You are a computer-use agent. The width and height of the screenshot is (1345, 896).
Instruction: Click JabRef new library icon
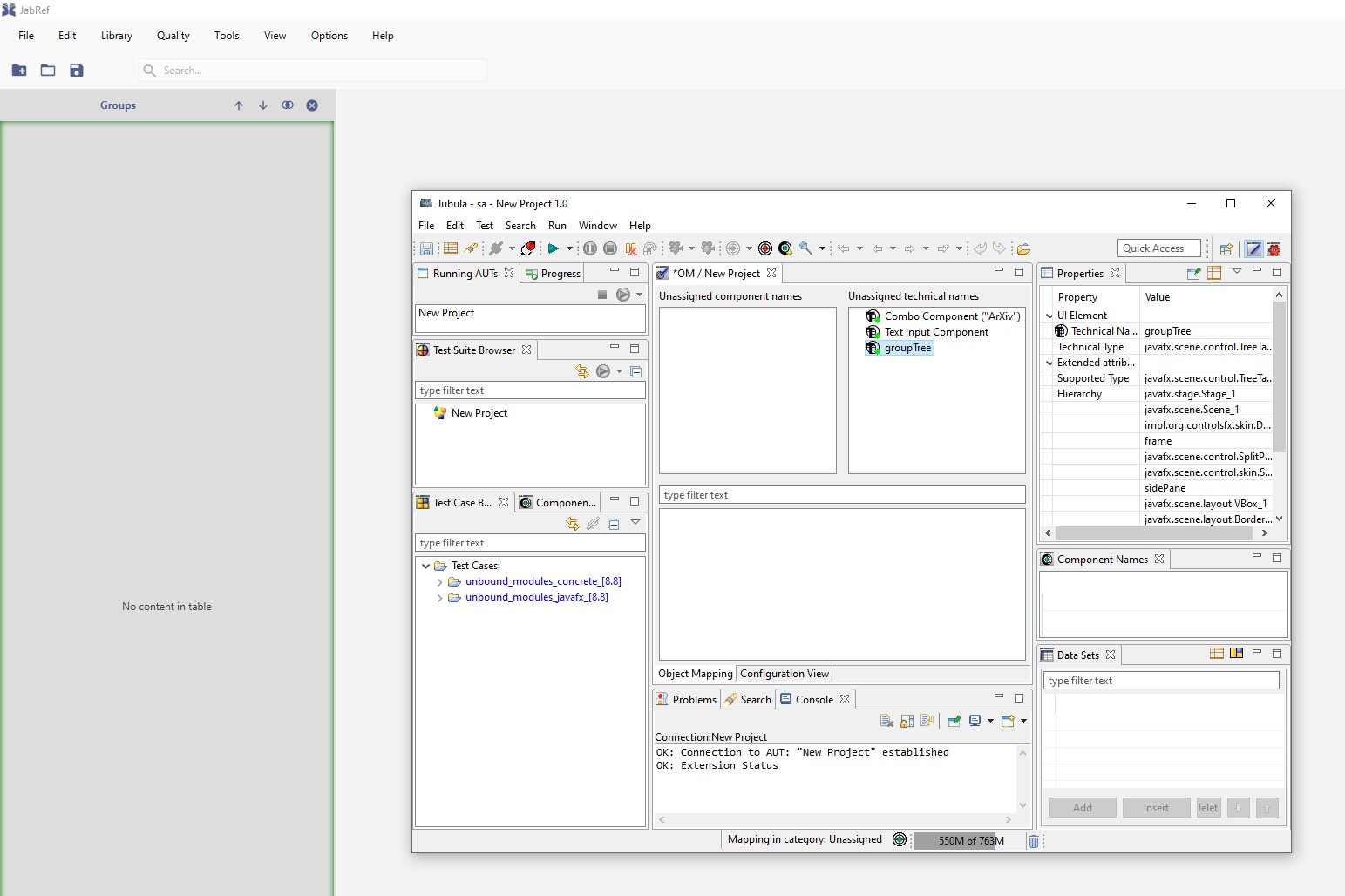[x=19, y=70]
